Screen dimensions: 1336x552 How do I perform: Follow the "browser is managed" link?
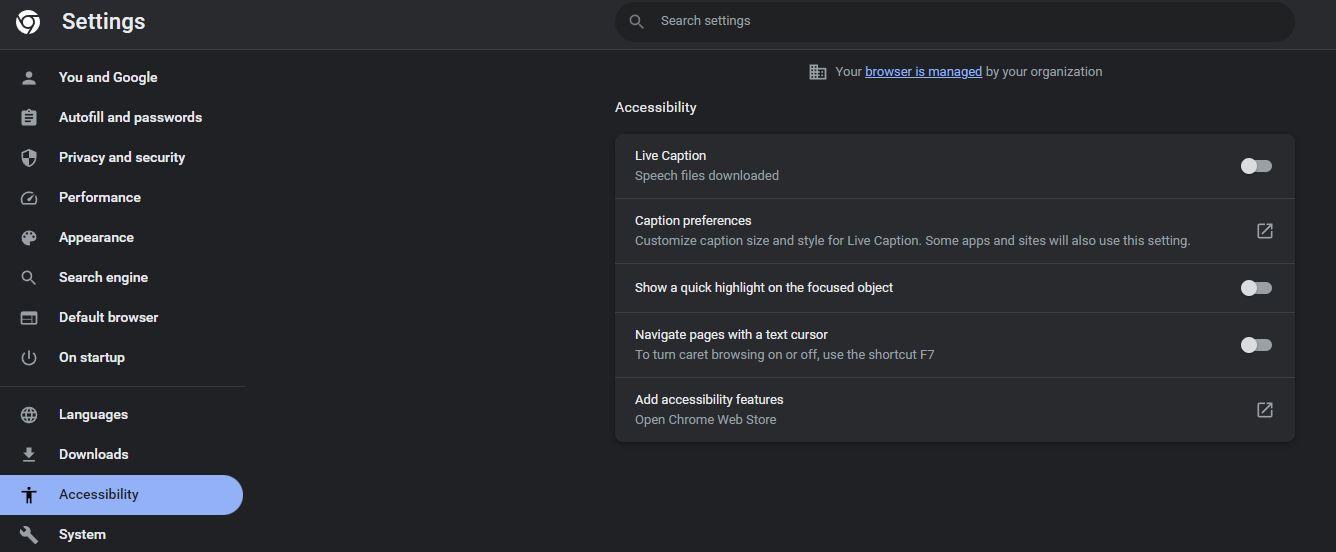click(923, 72)
